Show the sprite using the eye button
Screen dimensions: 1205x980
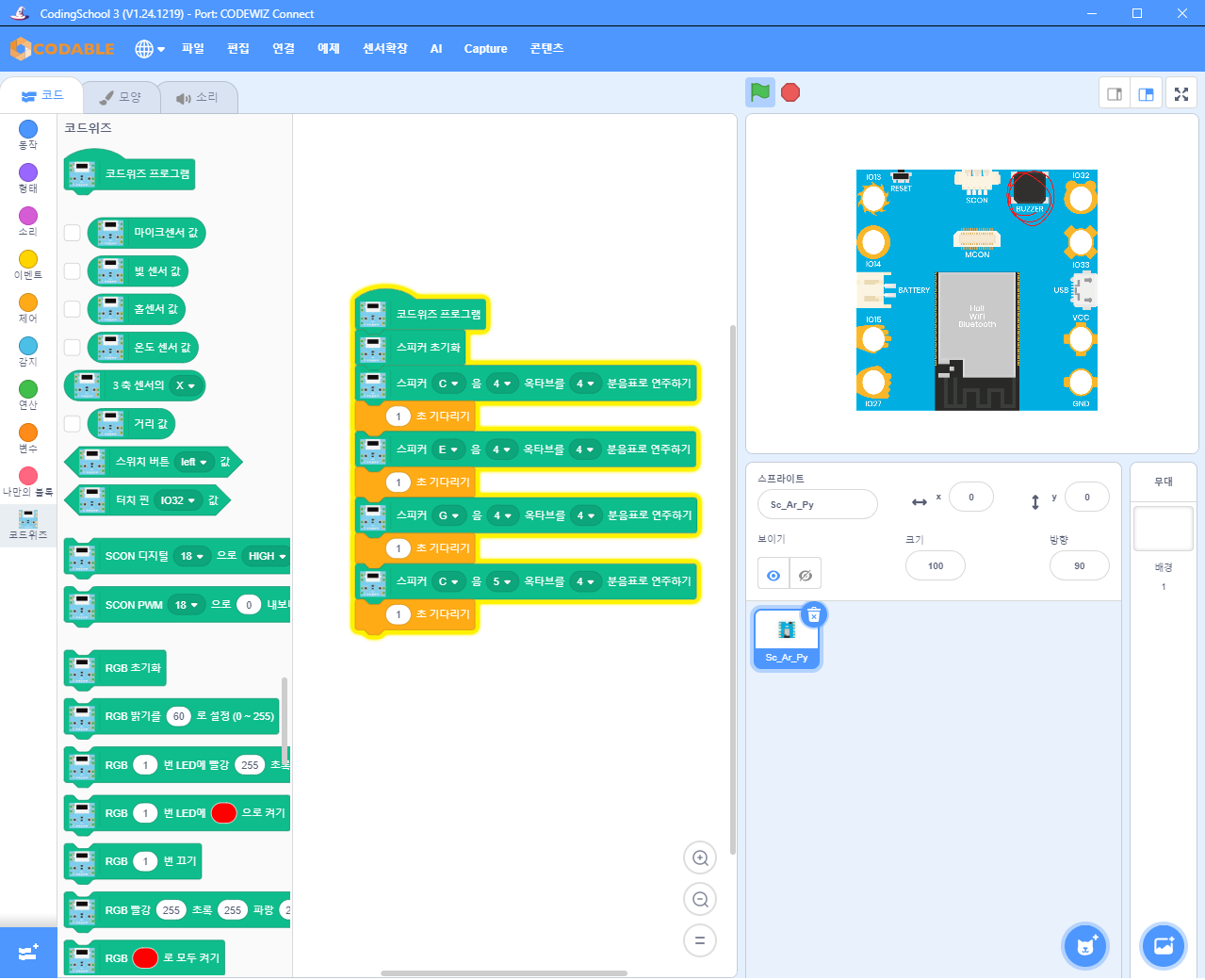(773, 575)
